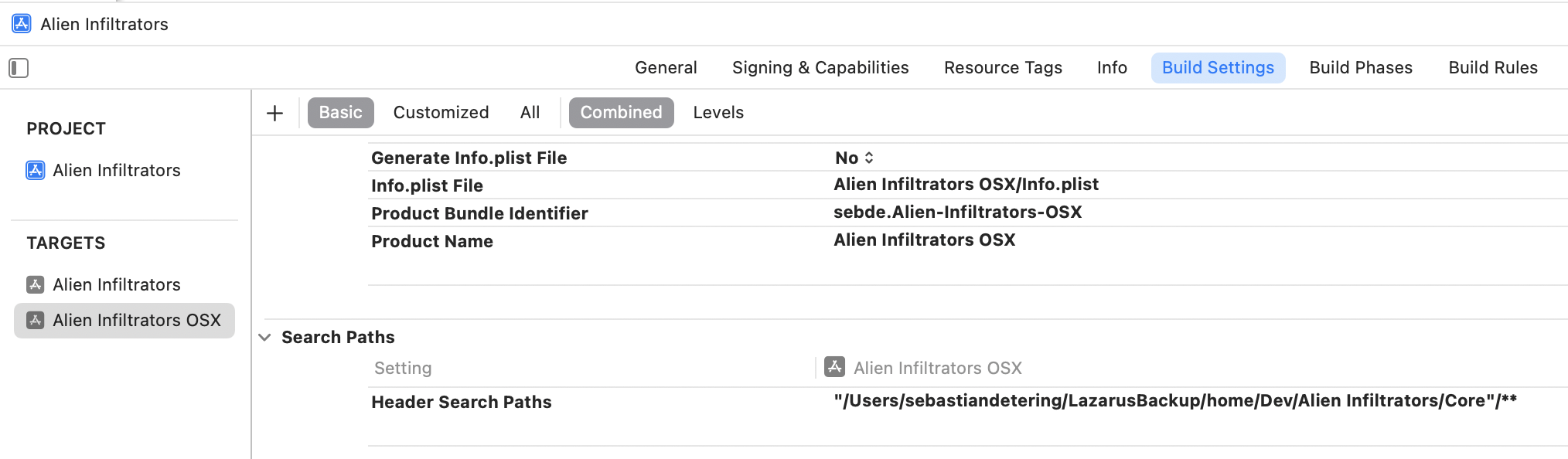
Task: Select the Header Search Paths value
Action: 1174,401
